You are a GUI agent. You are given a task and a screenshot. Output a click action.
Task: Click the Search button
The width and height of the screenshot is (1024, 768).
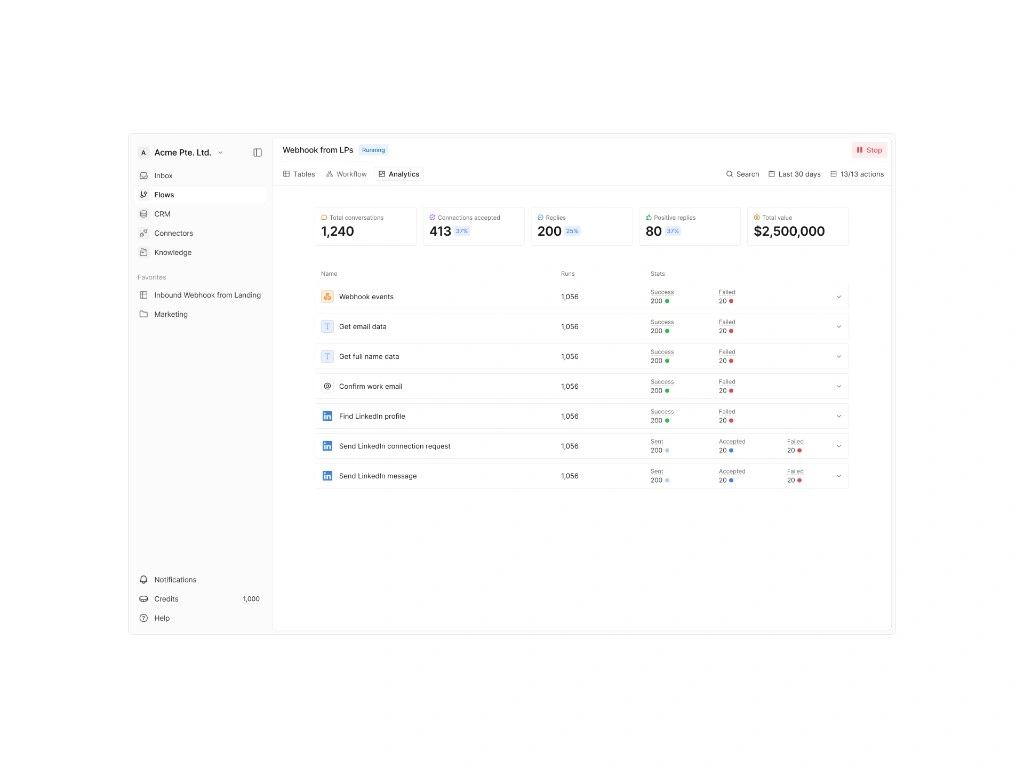click(x=743, y=174)
